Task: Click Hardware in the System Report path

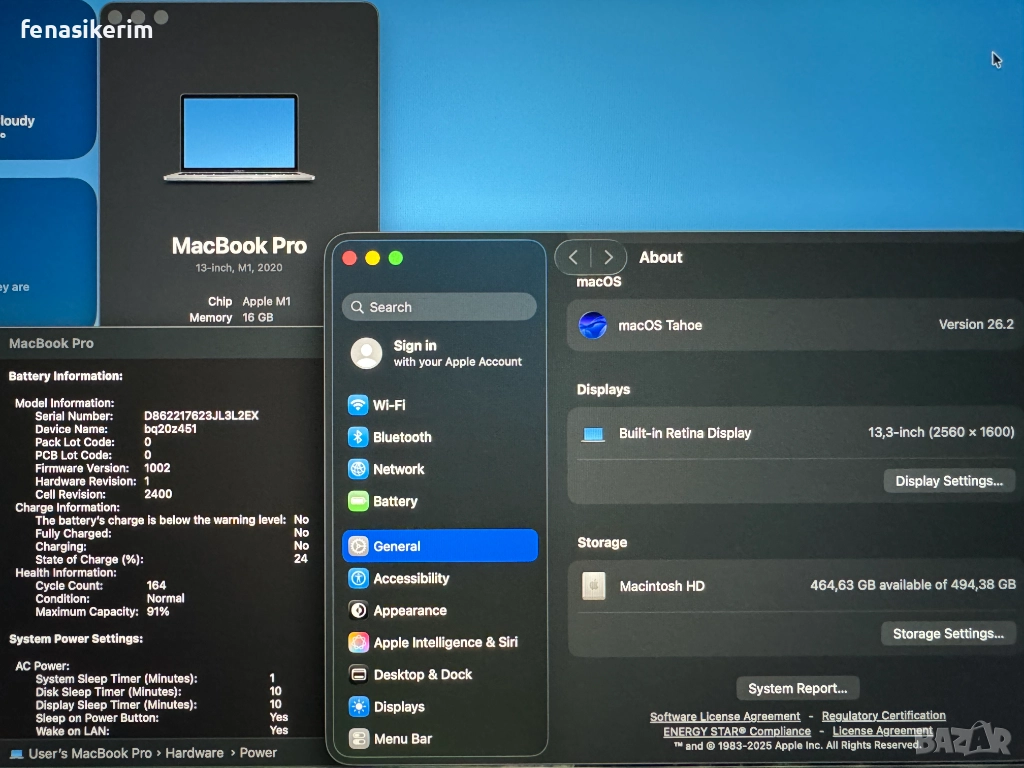Action: tap(194, 753)
